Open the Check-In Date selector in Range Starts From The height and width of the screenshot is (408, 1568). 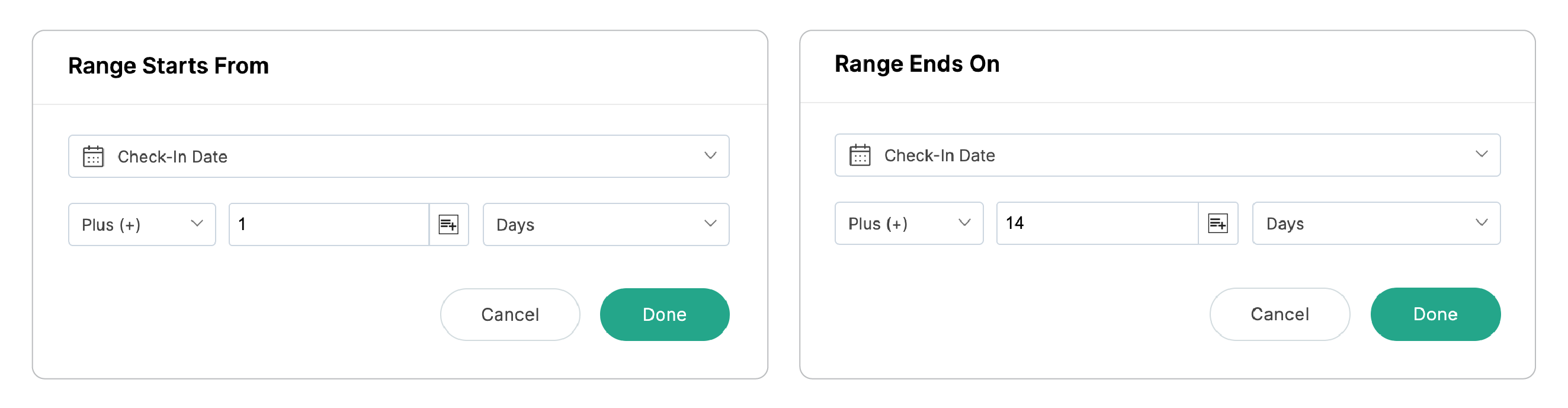[399, 157]
